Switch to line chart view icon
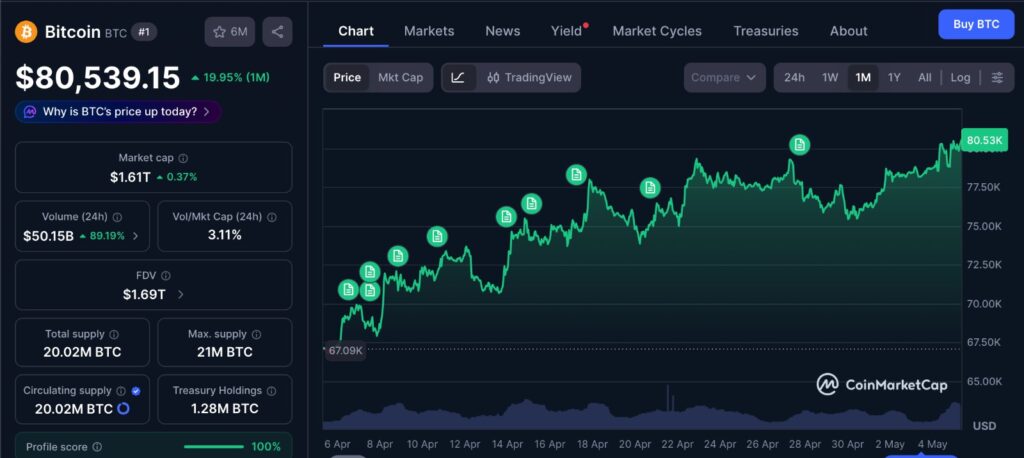Image resolution: width=1024 pixels, height=458 pixels. click(x=458, y=77)
